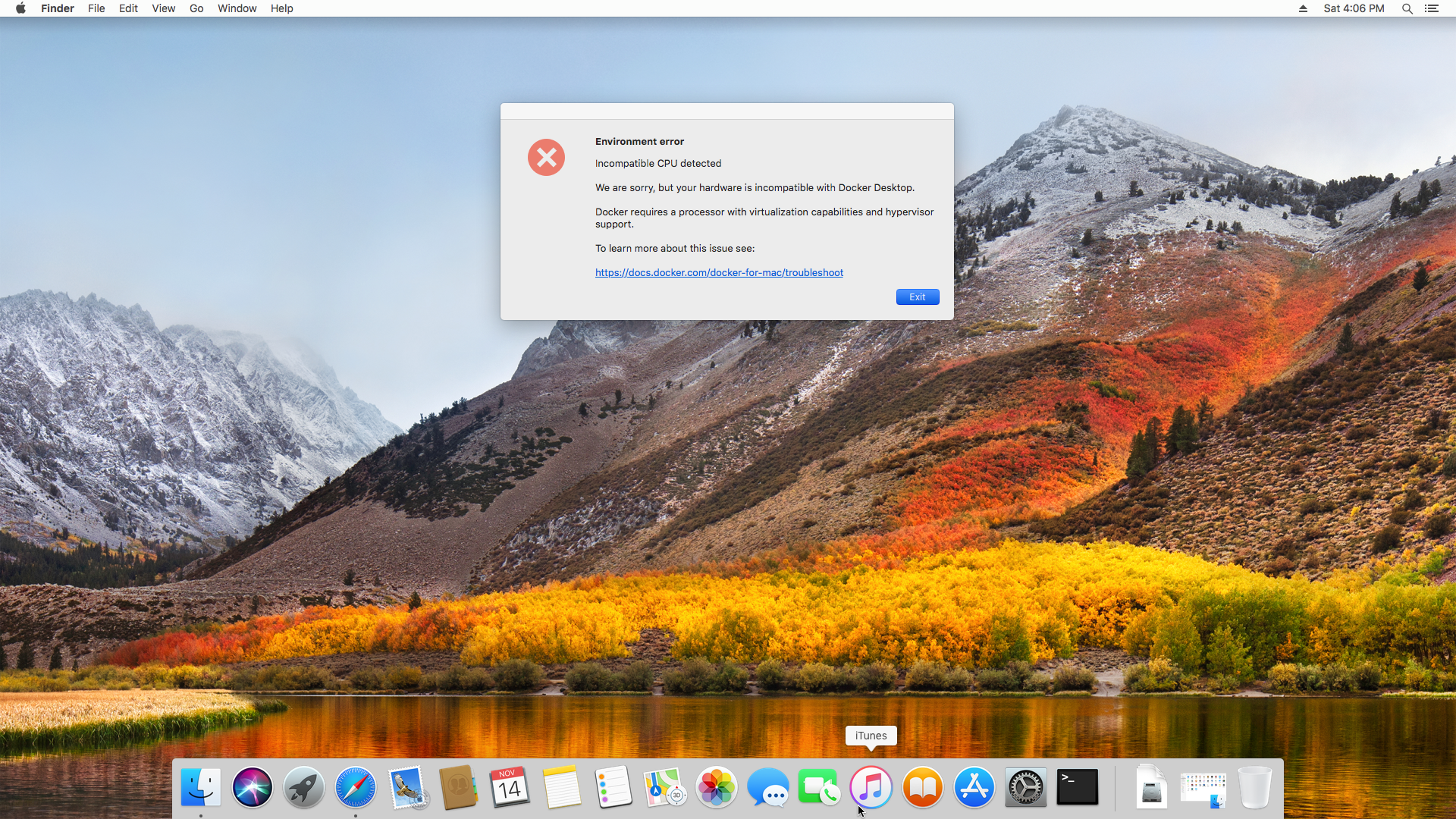This screenshot has height=819, width=1456.
Task: Open Launchpad rocket icon
Action: pos(304,787)
